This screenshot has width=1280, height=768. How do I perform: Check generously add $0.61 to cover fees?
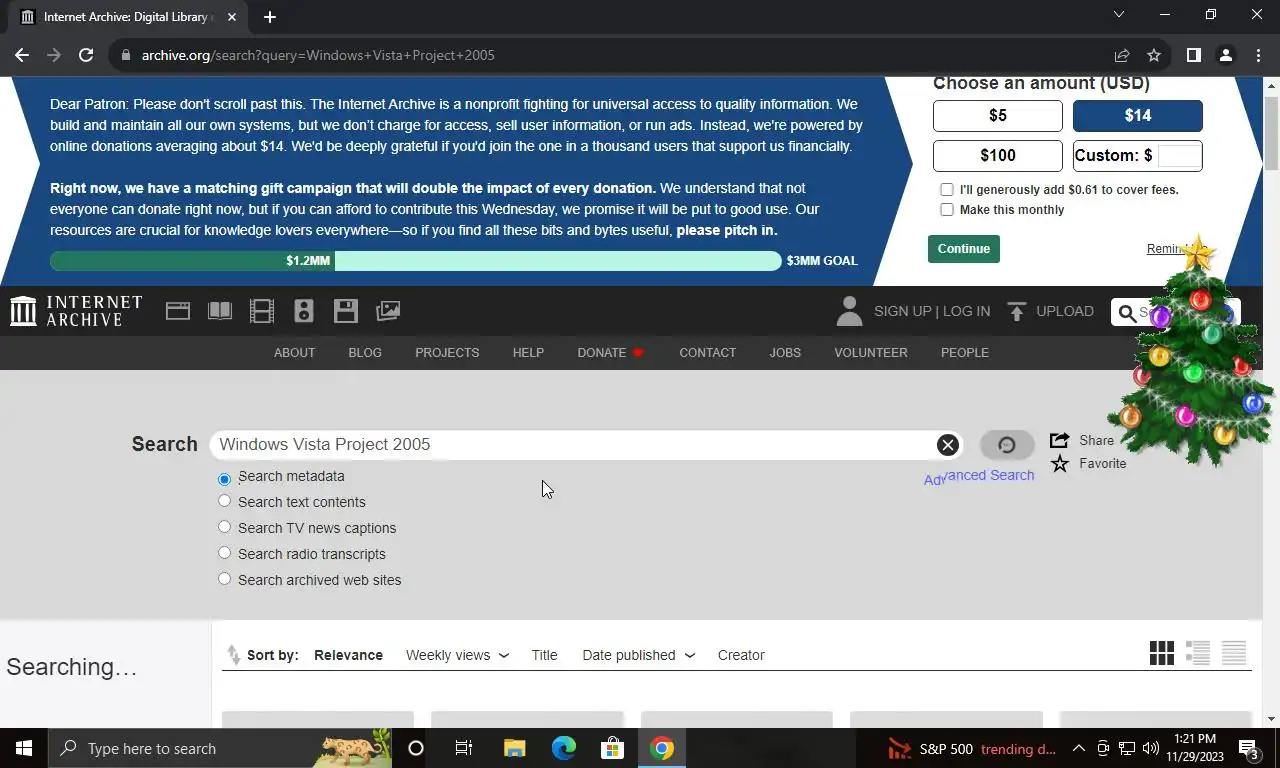point(946,189)
